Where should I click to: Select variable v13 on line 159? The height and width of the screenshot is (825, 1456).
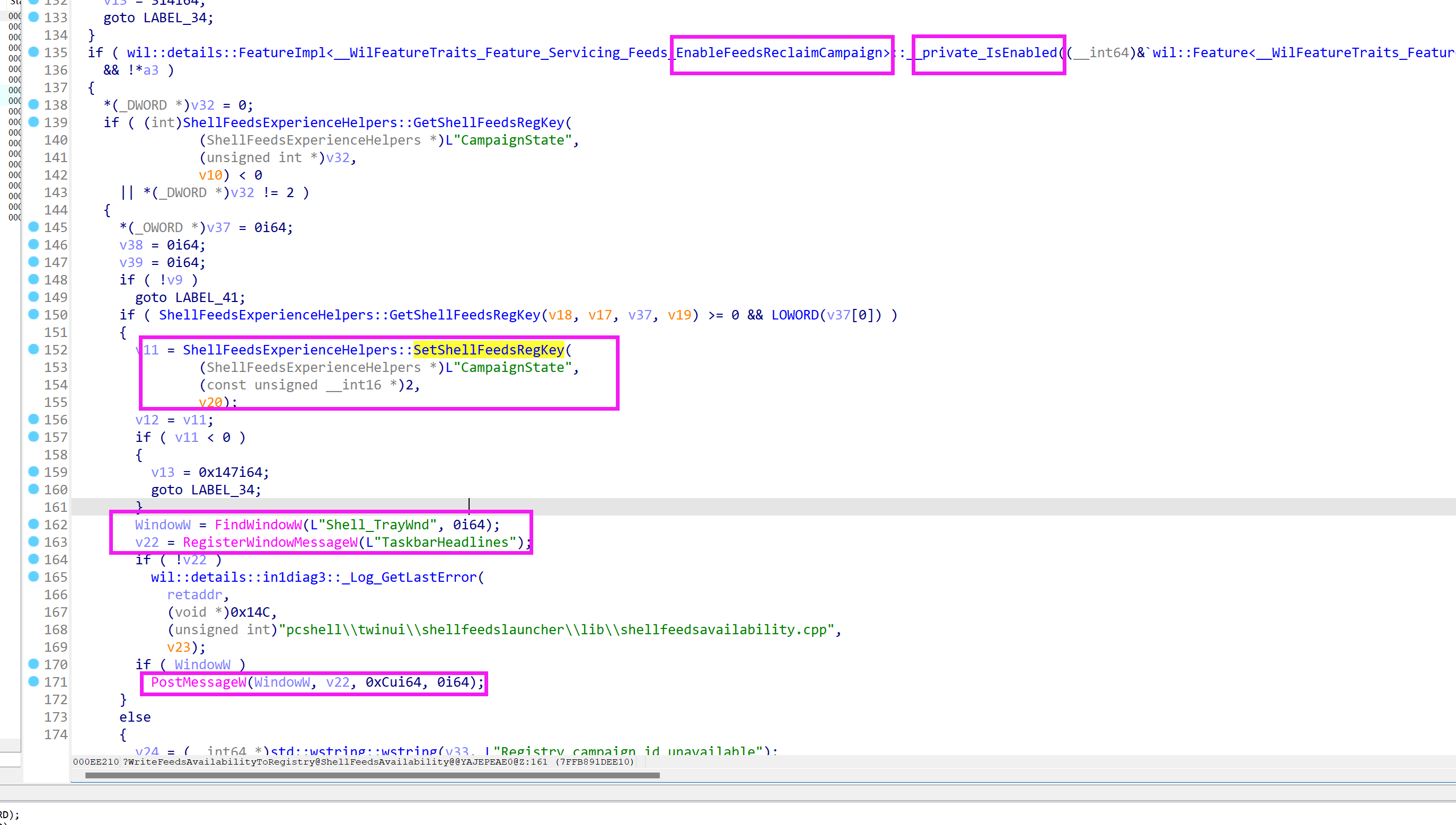click(x=163, y=472)
